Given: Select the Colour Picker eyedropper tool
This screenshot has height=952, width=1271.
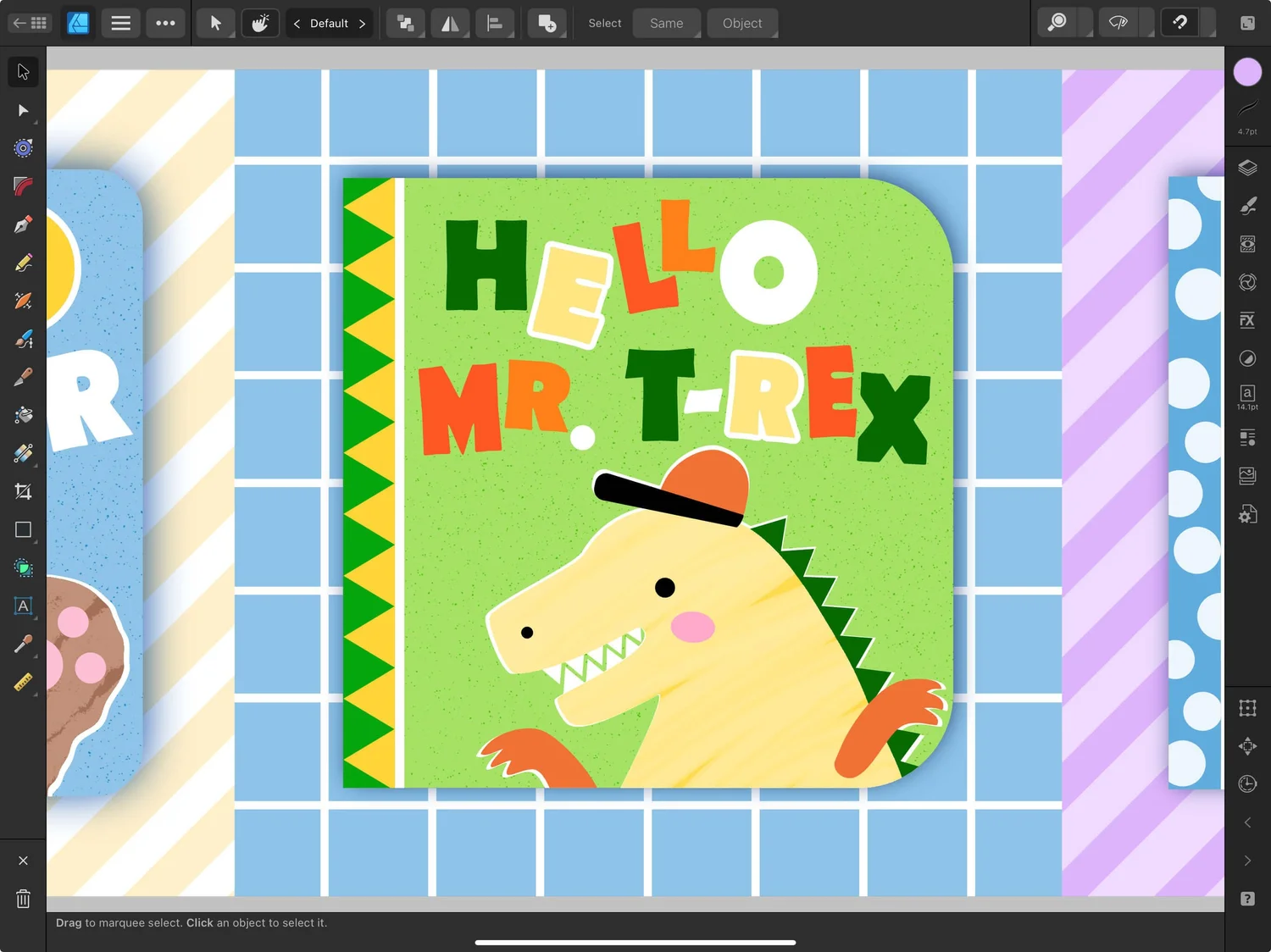Looking at the screenshot, I should (x=23, y=644).
